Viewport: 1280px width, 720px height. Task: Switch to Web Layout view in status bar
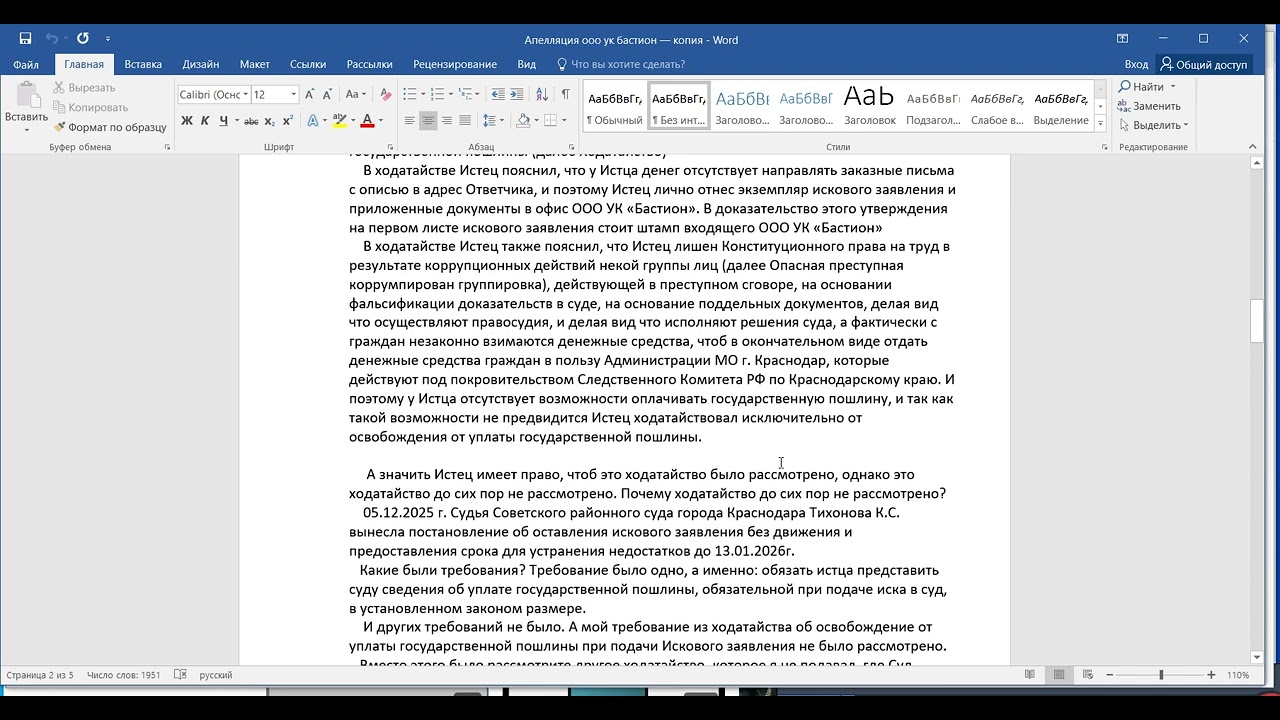[x=1087, y=675]
